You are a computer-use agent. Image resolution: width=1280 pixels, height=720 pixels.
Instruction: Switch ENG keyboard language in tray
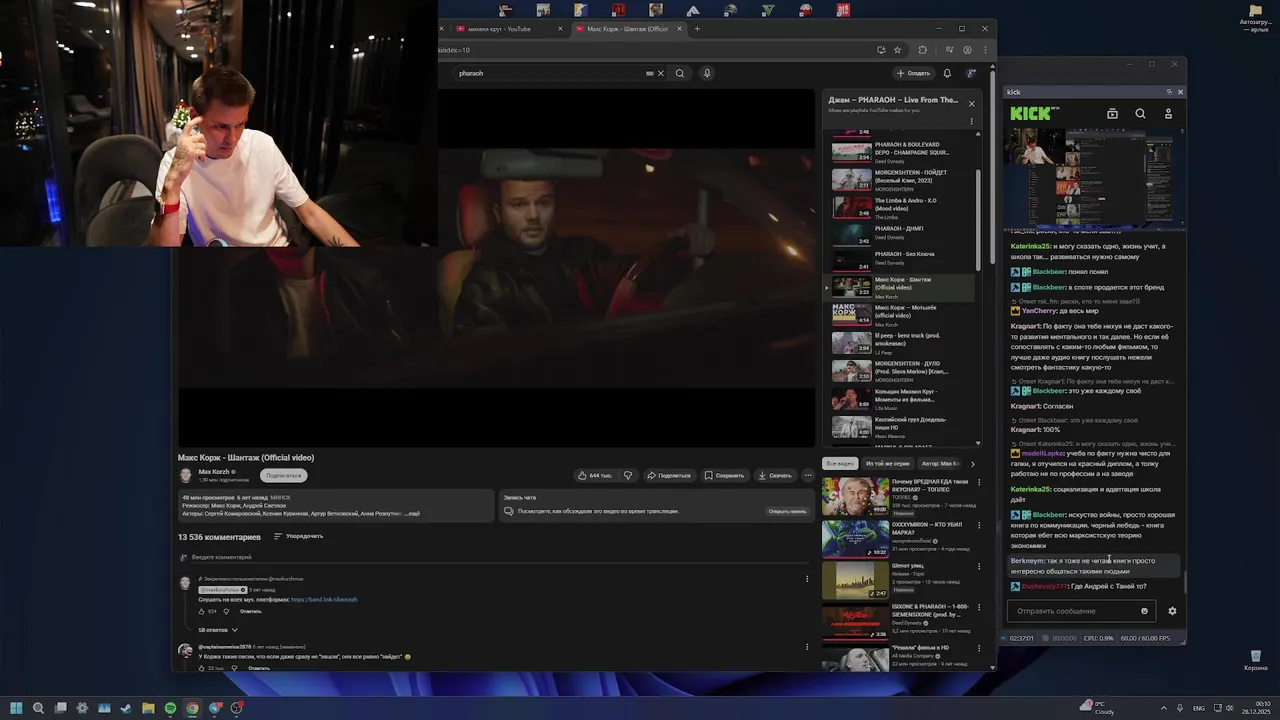point(1199,708)
